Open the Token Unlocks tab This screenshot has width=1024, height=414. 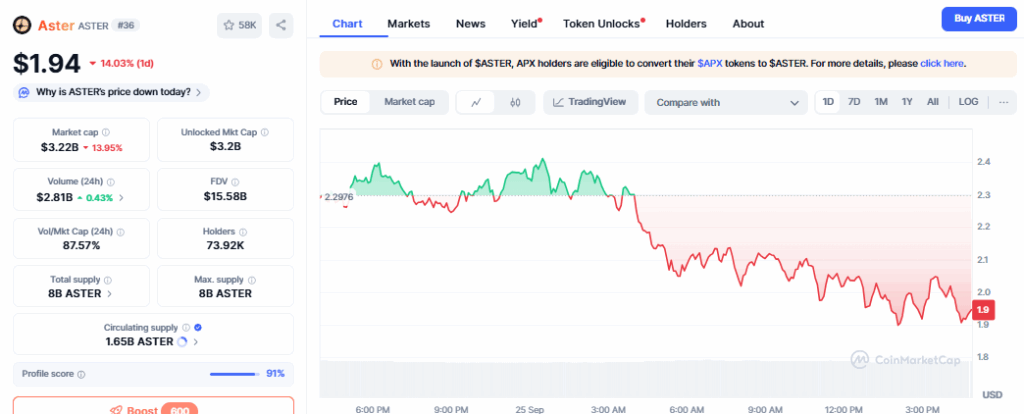pyautogui.click(x=601, y=23)
